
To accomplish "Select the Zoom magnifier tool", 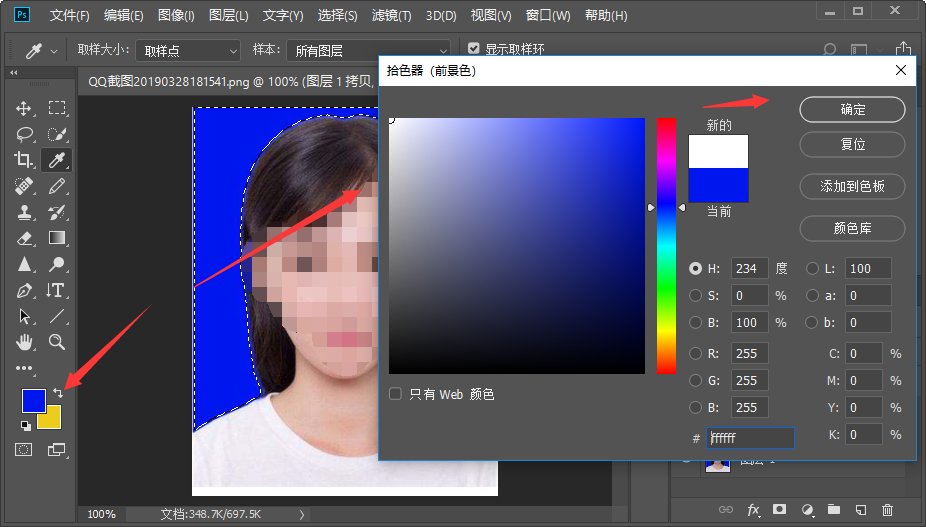I will tap(57, 342).
